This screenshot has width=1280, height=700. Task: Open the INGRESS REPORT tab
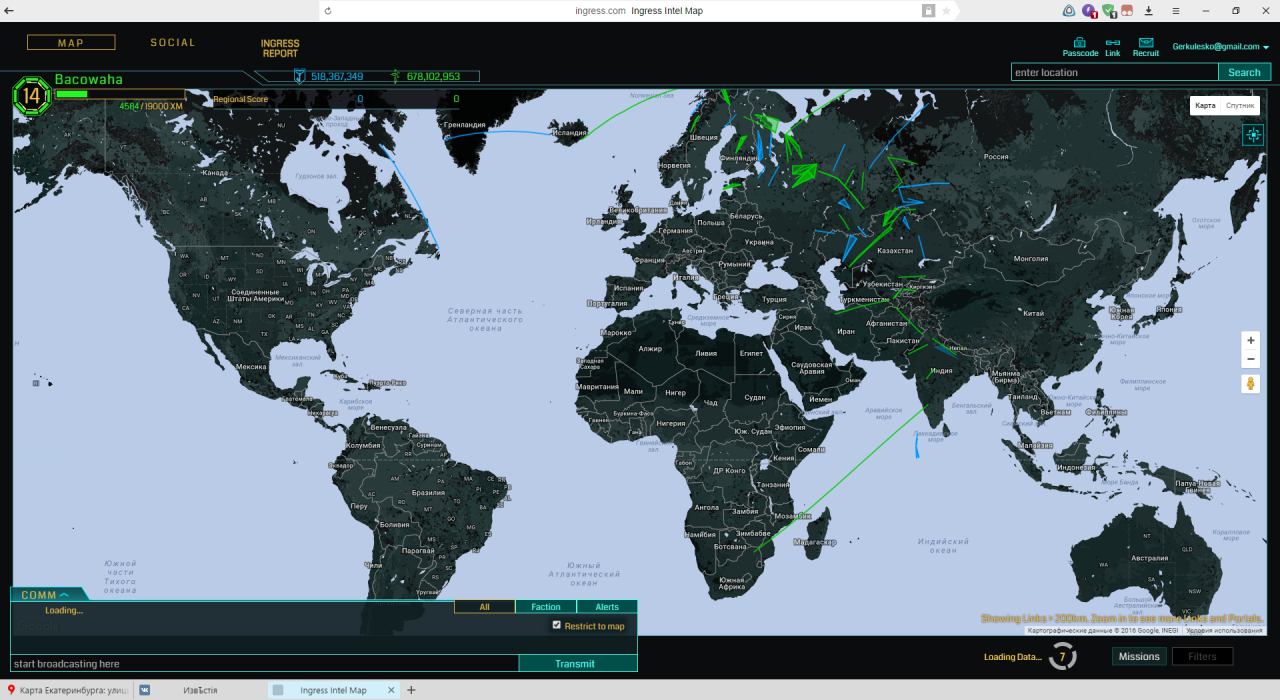pos(280,48)
